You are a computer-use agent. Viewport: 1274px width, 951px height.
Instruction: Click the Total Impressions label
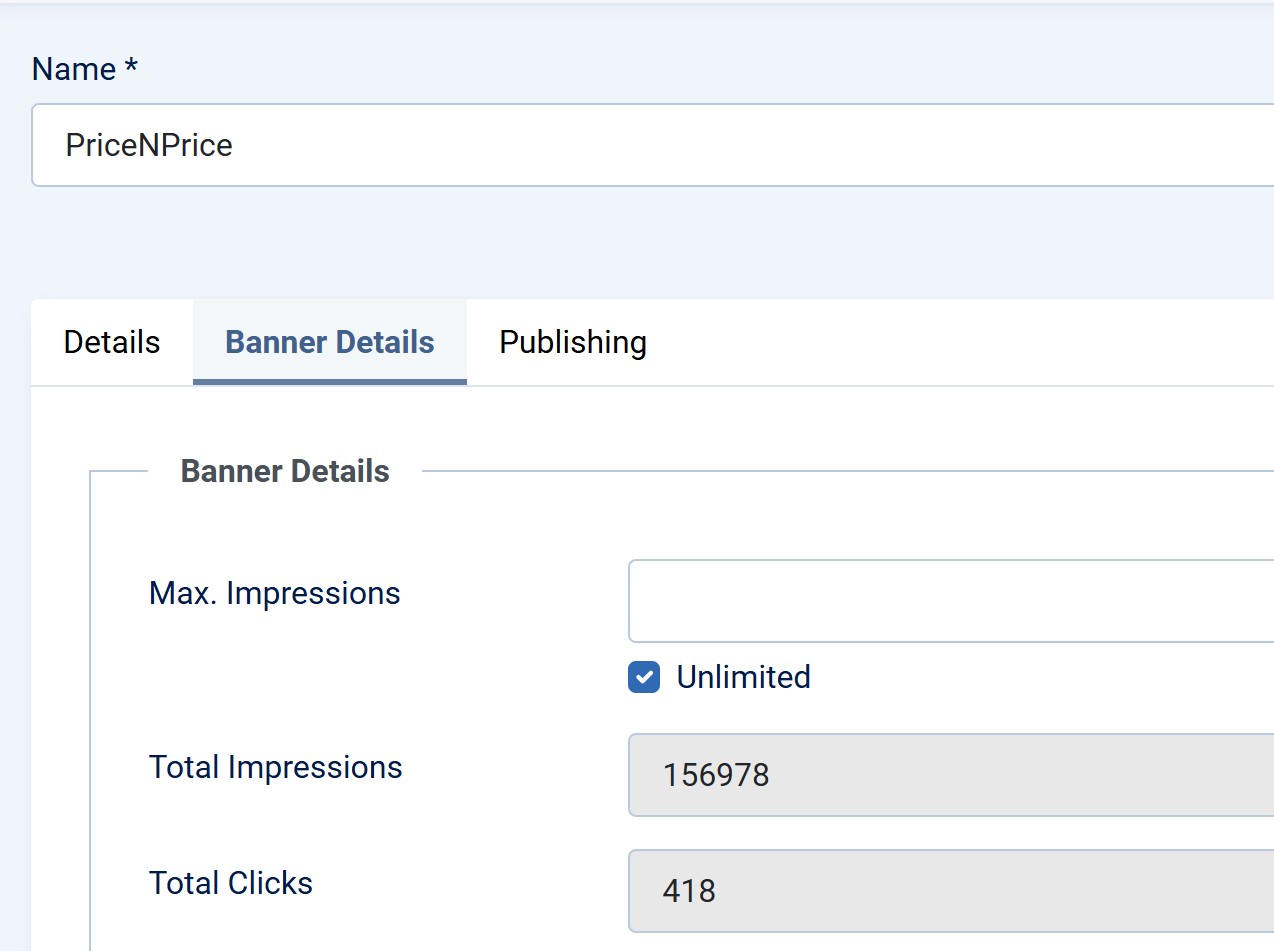point(275,767)
